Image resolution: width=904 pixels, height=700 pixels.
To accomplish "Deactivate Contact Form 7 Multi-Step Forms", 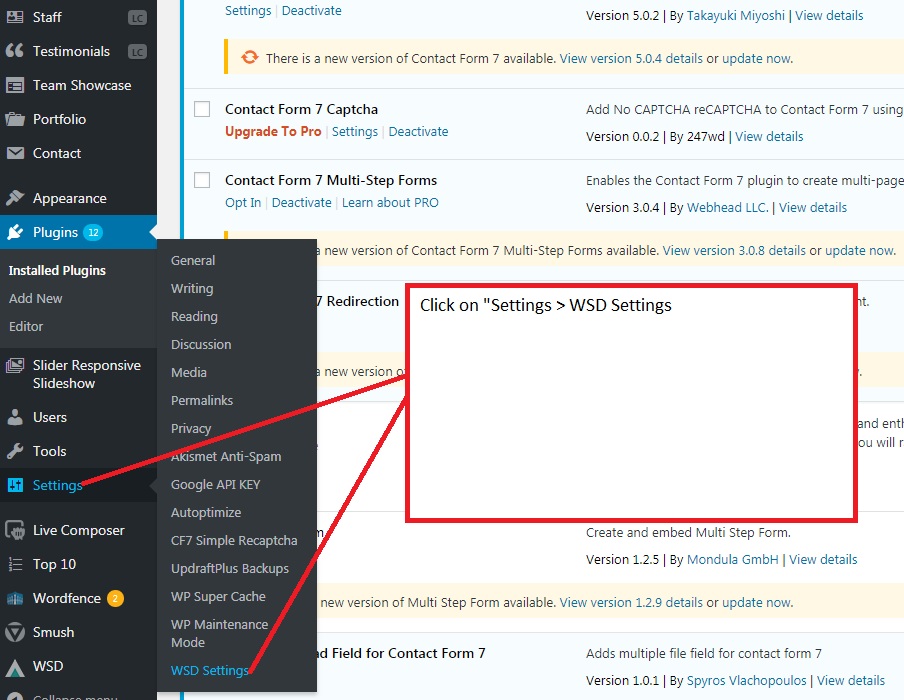I will click(x=302, y=203).
